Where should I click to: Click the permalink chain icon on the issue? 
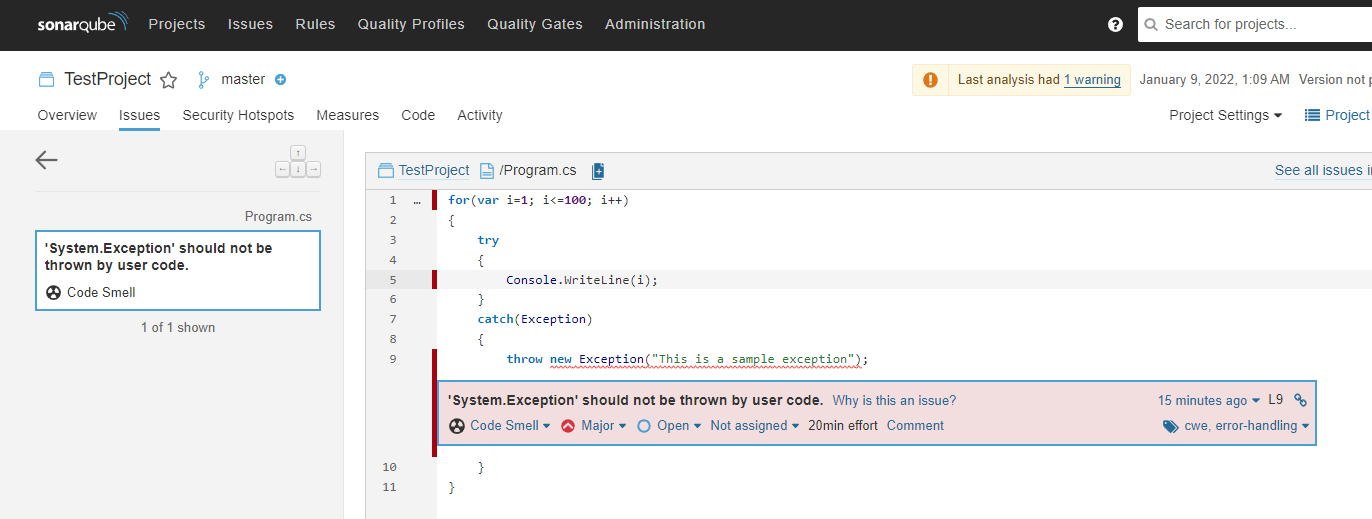(1300, 400)
